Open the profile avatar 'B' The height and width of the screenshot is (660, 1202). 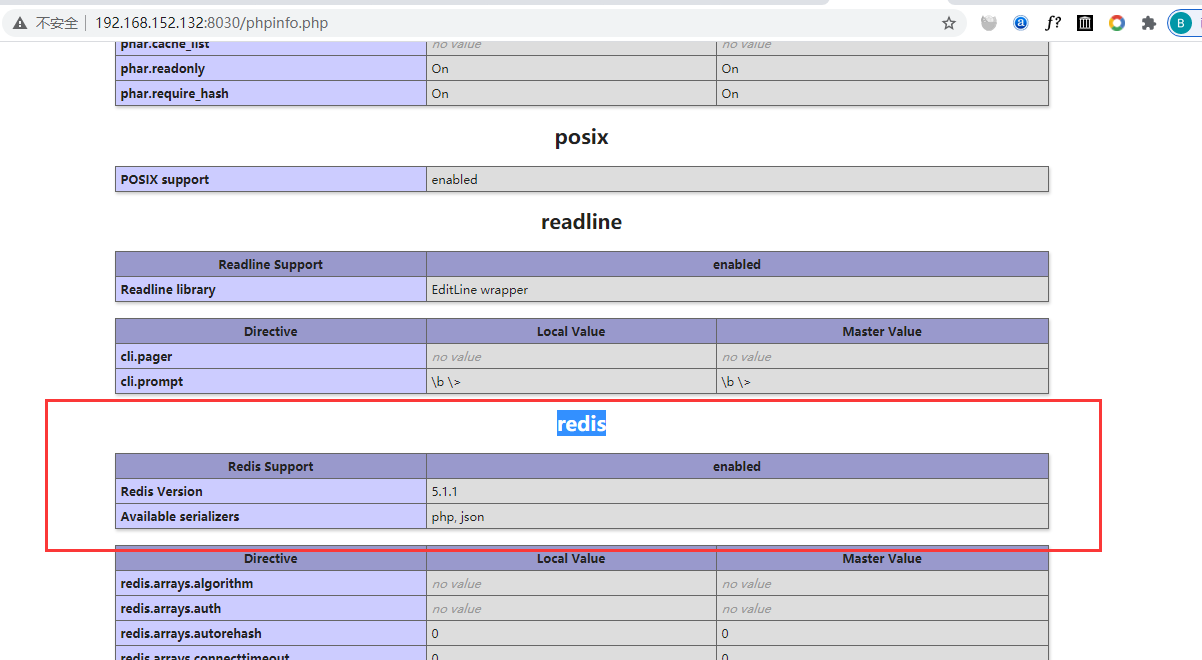[x=1181, y=23]
